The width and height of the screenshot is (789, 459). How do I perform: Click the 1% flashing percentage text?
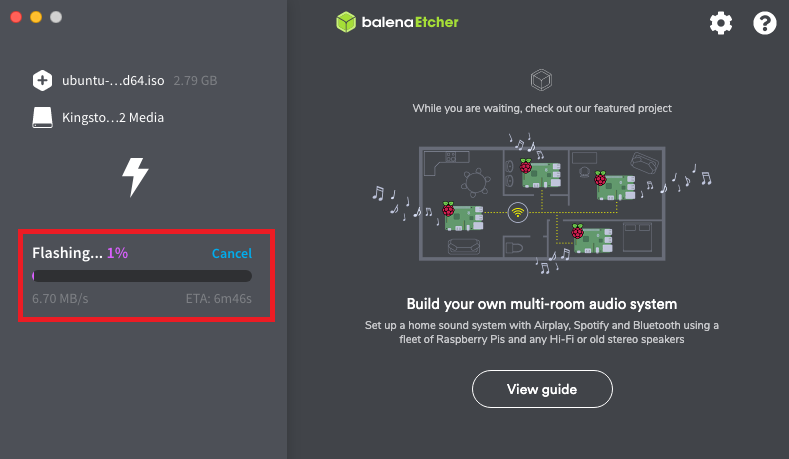click(x=117, y=253)
